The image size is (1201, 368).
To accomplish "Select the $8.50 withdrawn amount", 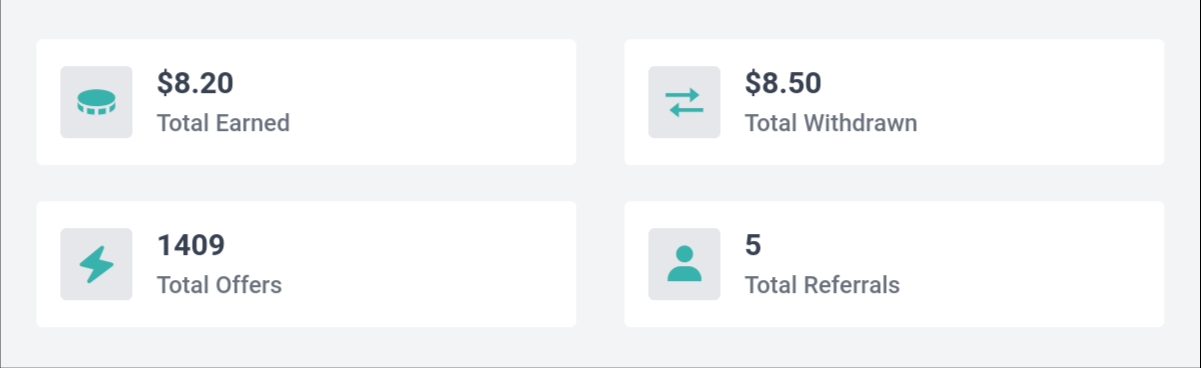I will 783,83.
